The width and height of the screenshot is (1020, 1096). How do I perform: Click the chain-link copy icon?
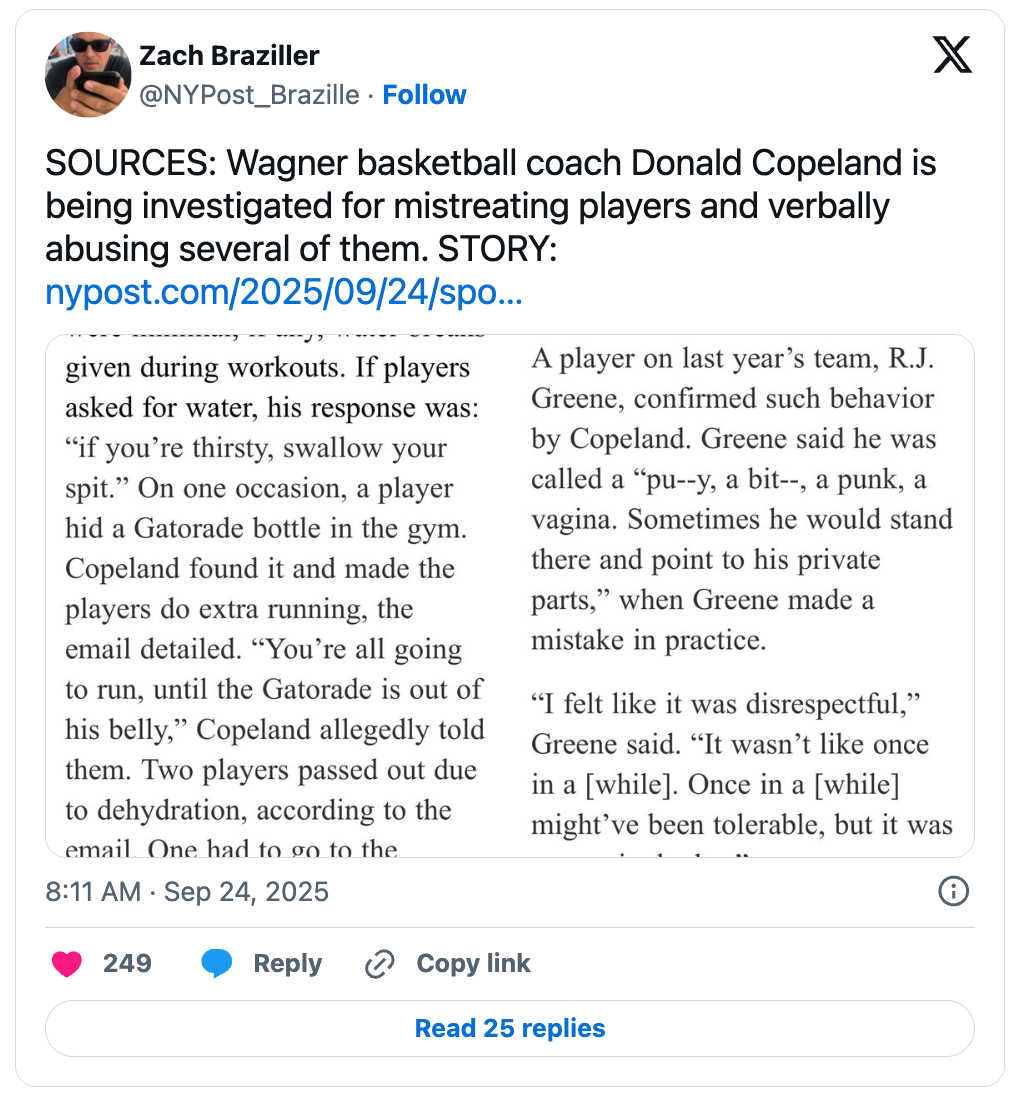tap(380, 964)
